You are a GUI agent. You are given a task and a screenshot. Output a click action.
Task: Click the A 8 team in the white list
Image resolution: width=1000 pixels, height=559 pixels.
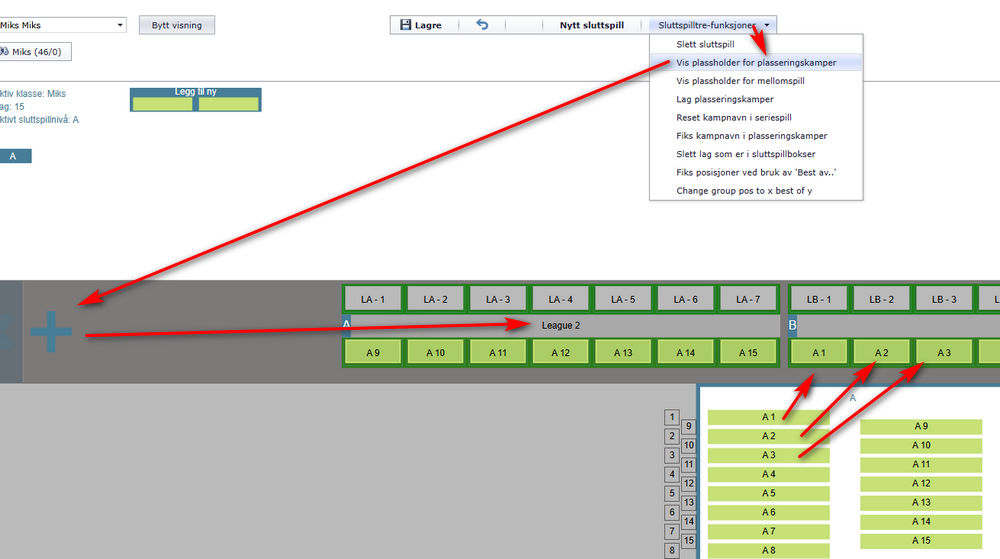pyautogui.click(x=768, y=551)
